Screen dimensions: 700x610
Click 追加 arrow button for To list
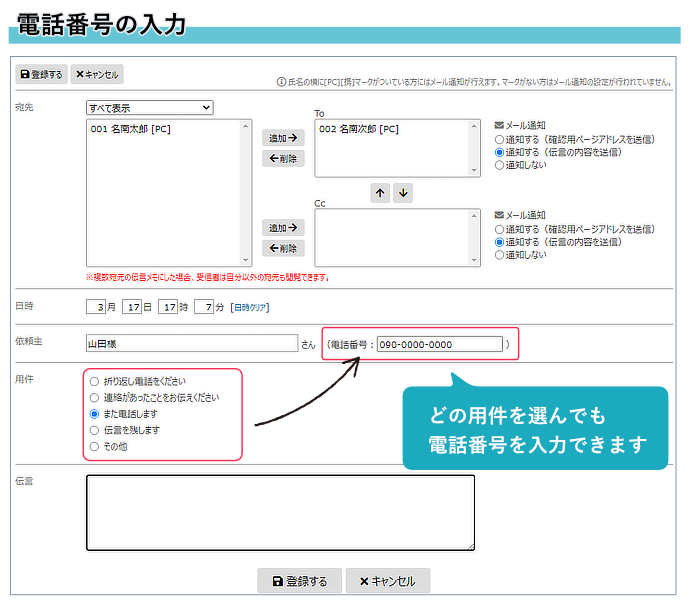283,139
